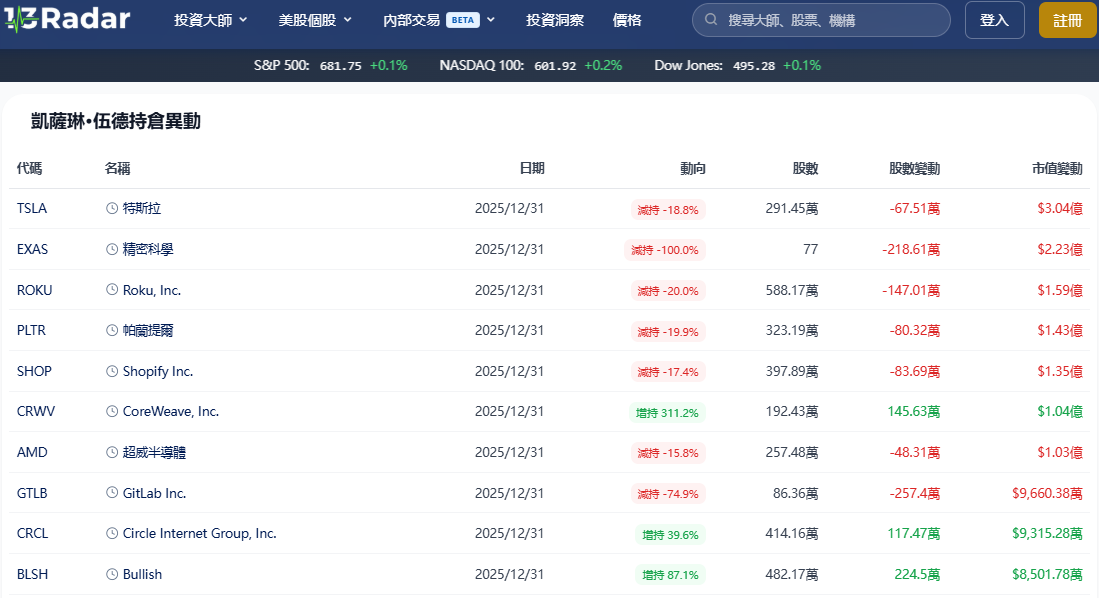Open the 投資大師 menu
The image size is (1099, 598).
coord(210,20)
